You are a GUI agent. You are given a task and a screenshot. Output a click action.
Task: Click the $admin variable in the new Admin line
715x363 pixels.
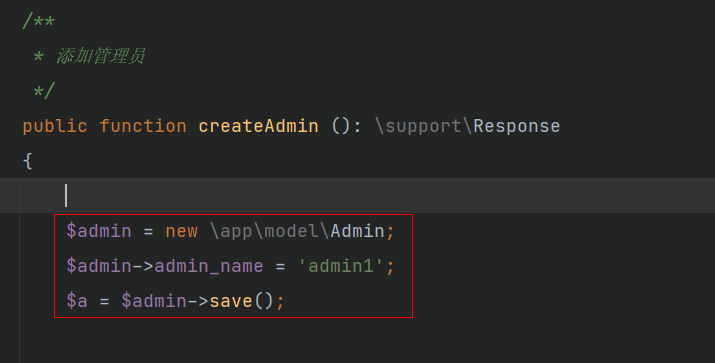tap(99, 231)
